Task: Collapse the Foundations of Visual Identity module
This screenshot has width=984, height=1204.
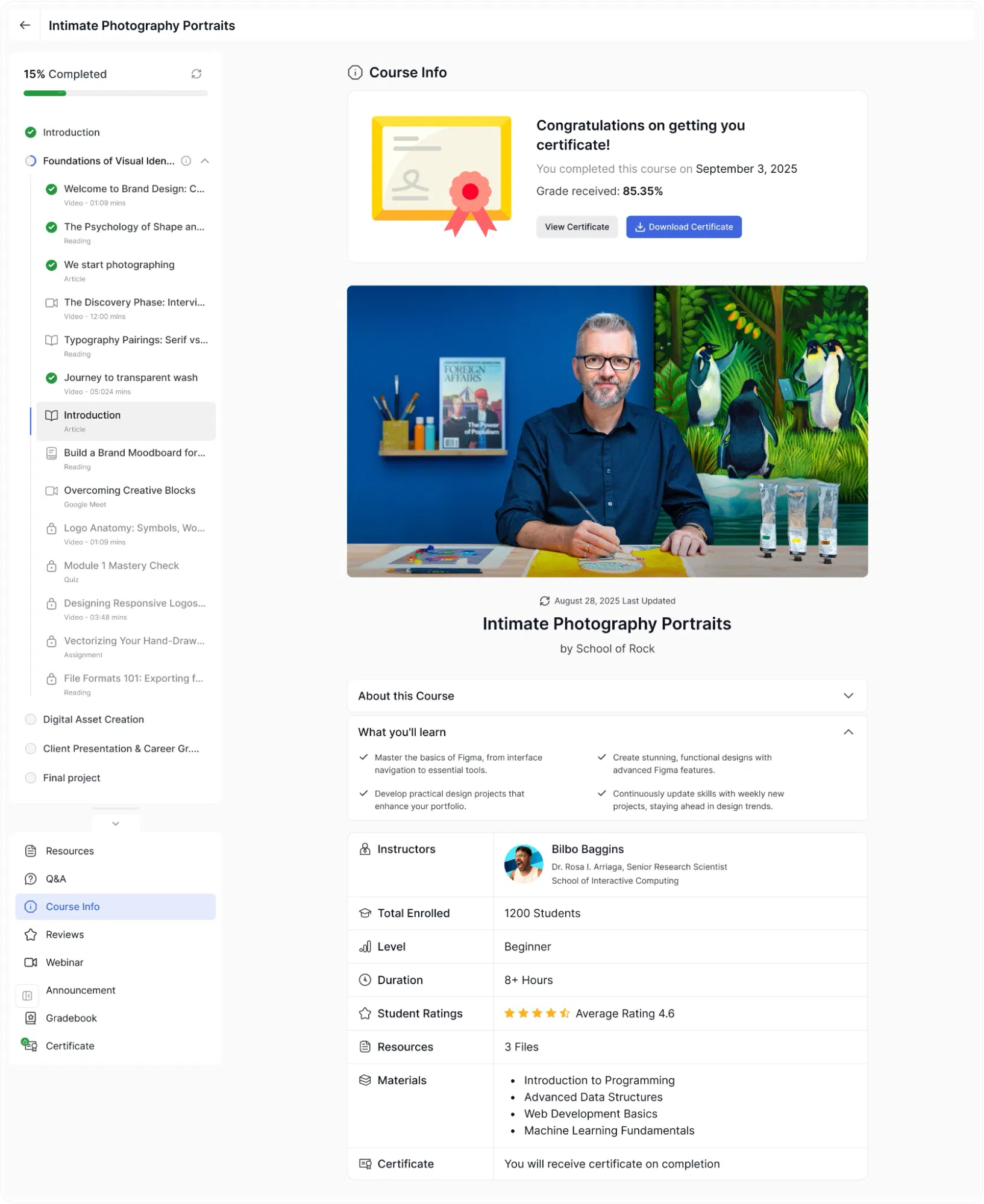Action: pyautogui.click(x=205, y=161)
